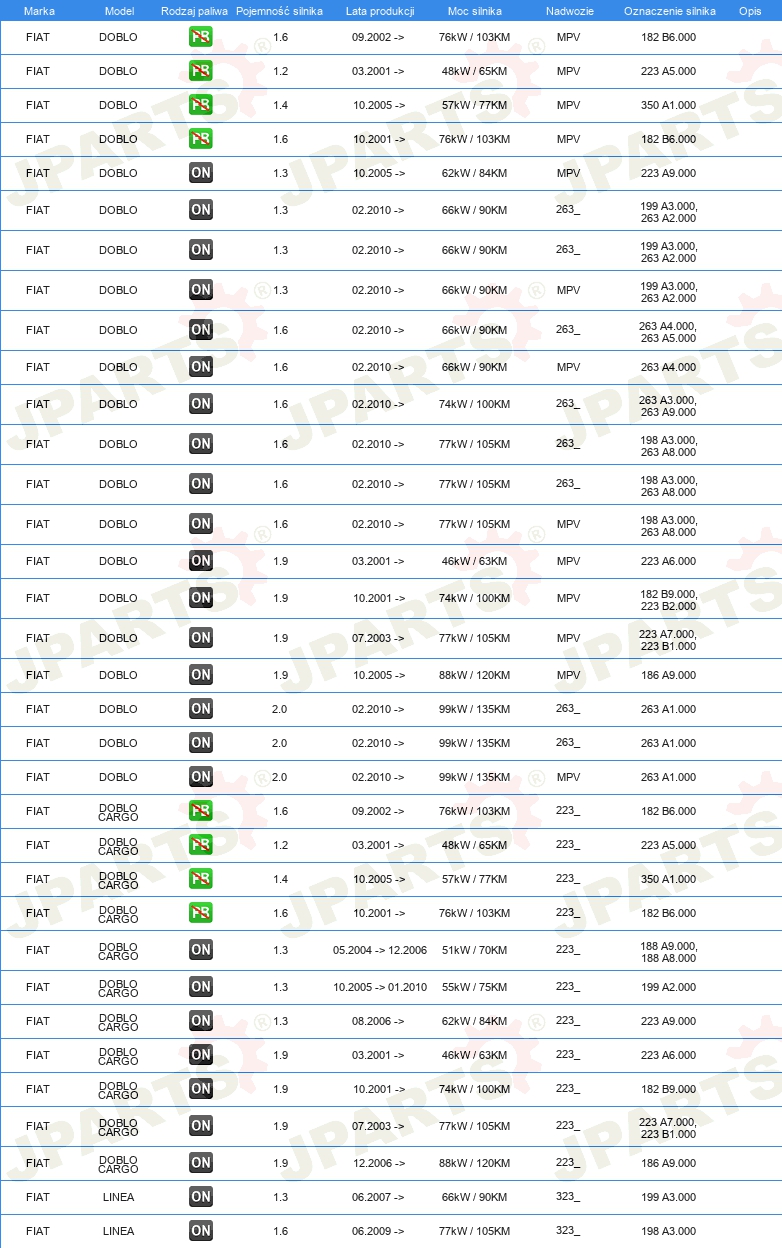782x1248 pixels.
Task: Click the ON icon in DOBLO 1.6 77kW MPV row
Action: tap(201, 524)
